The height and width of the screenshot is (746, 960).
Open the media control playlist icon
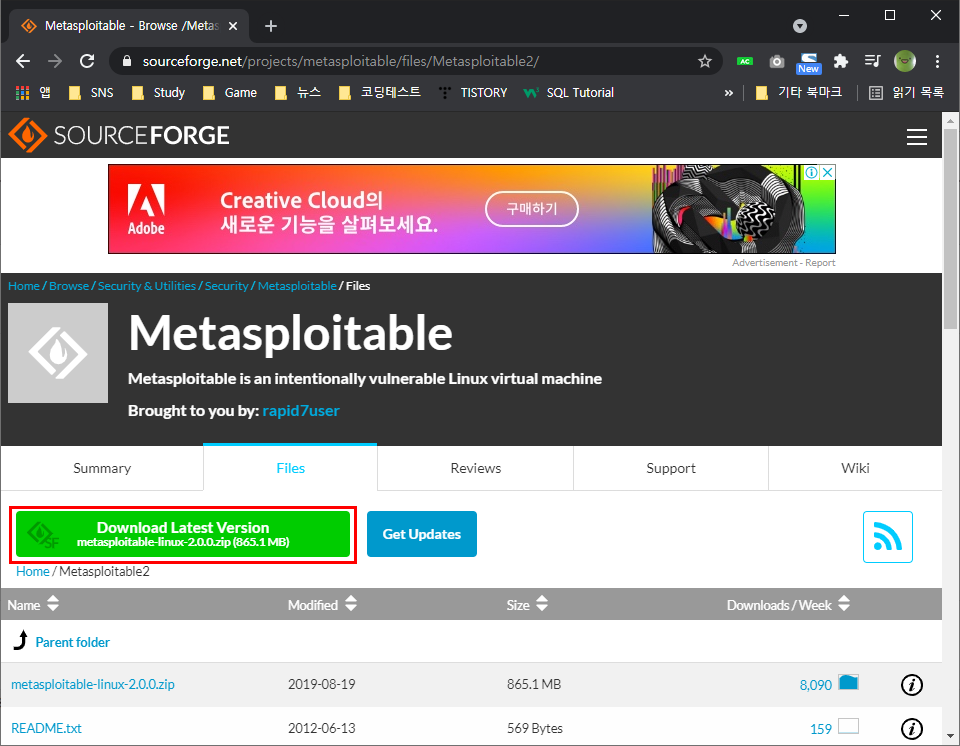pos(872,61)
